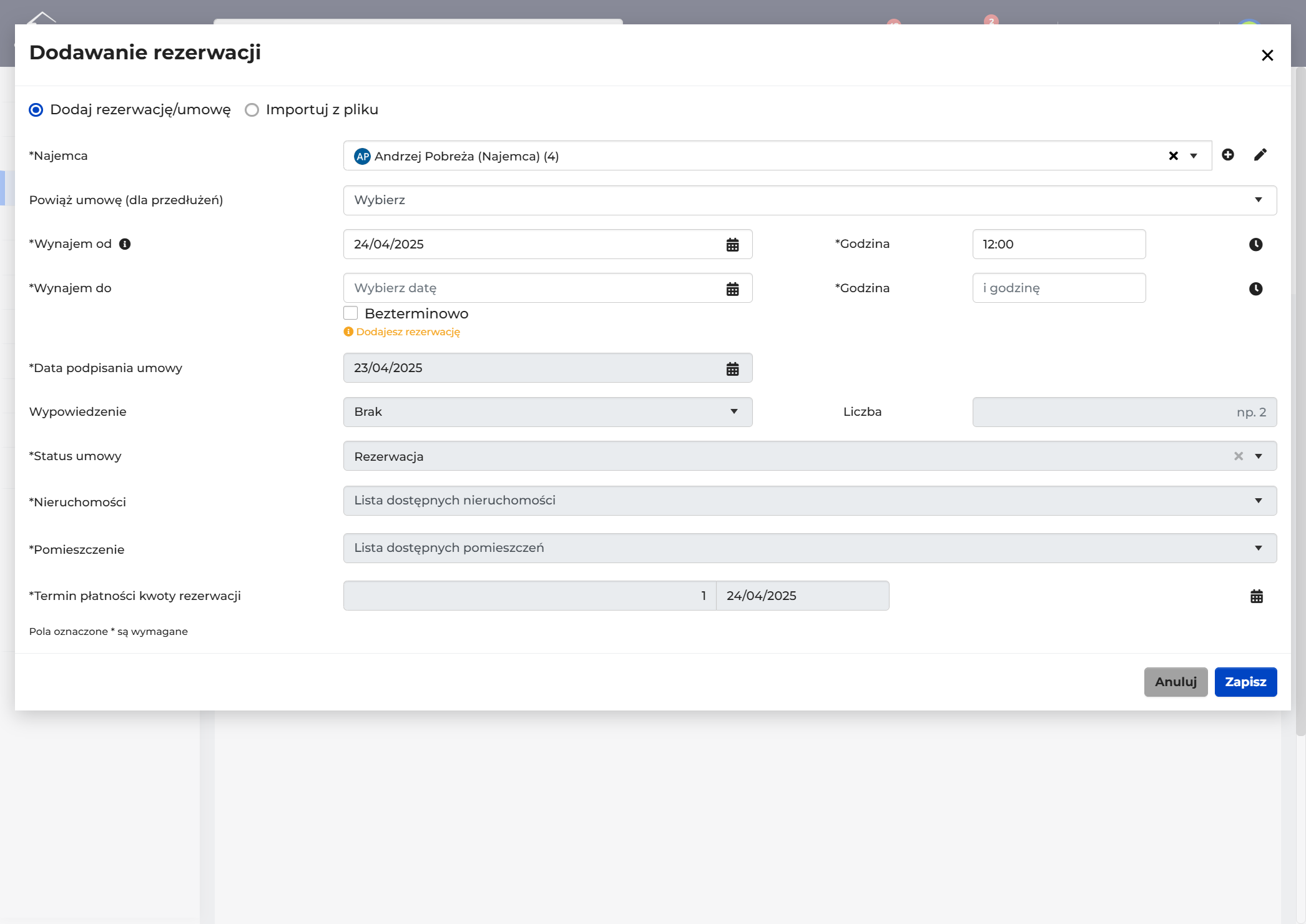Click the Wybierz datę input field
The image size is (1306, 924).
(x=548, y=288)
